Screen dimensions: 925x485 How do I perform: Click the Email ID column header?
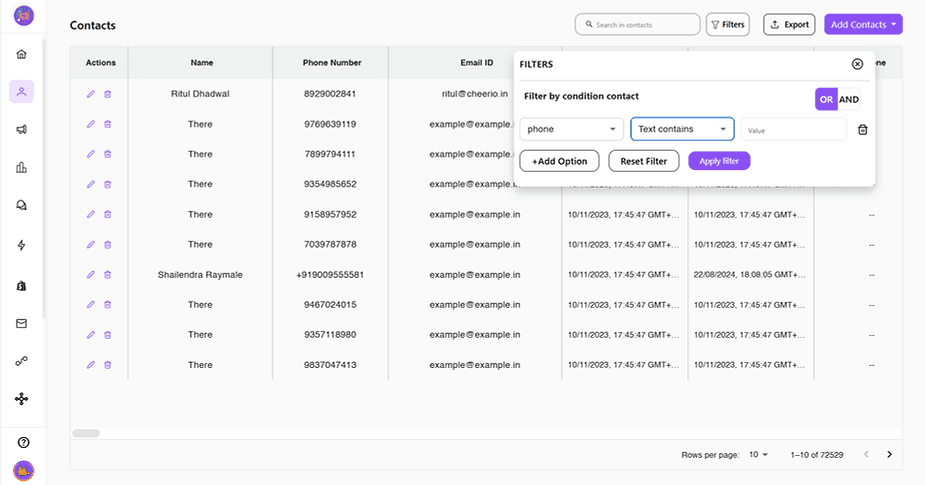[x=477, y=63]
